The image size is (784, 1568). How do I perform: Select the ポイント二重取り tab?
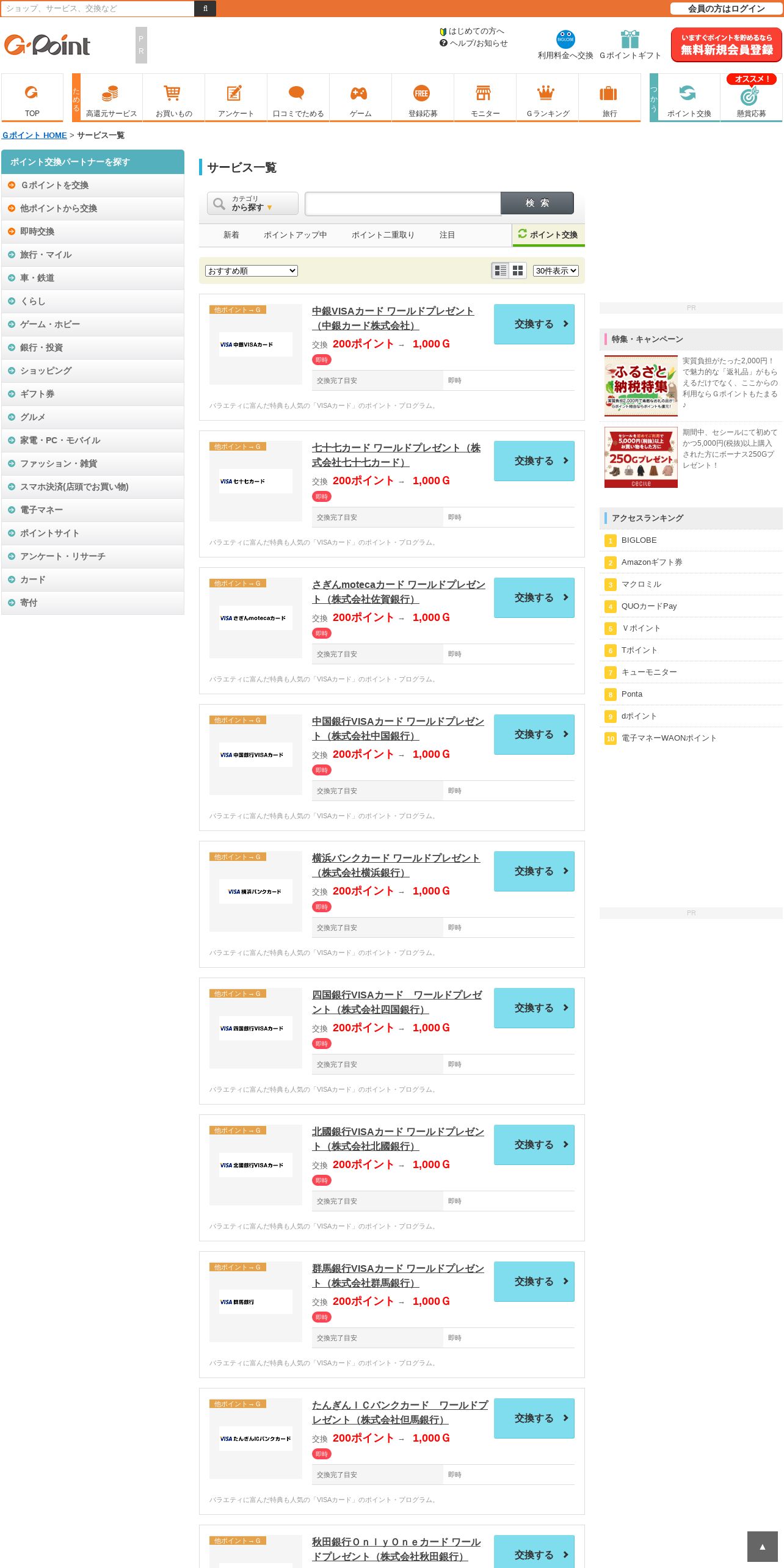click(383, 235)
